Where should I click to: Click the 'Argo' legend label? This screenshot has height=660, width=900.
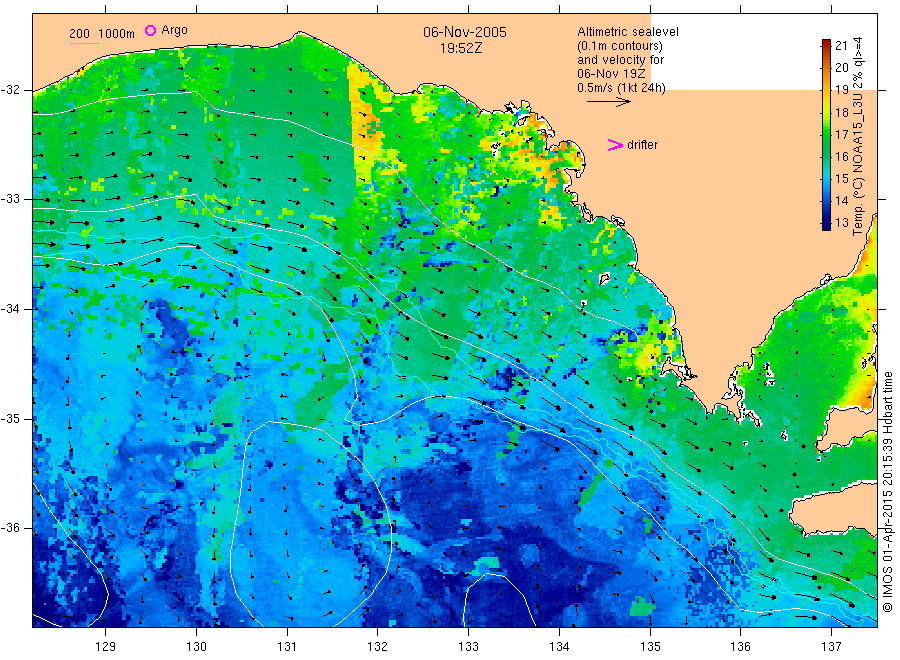[x=174, y=30]
